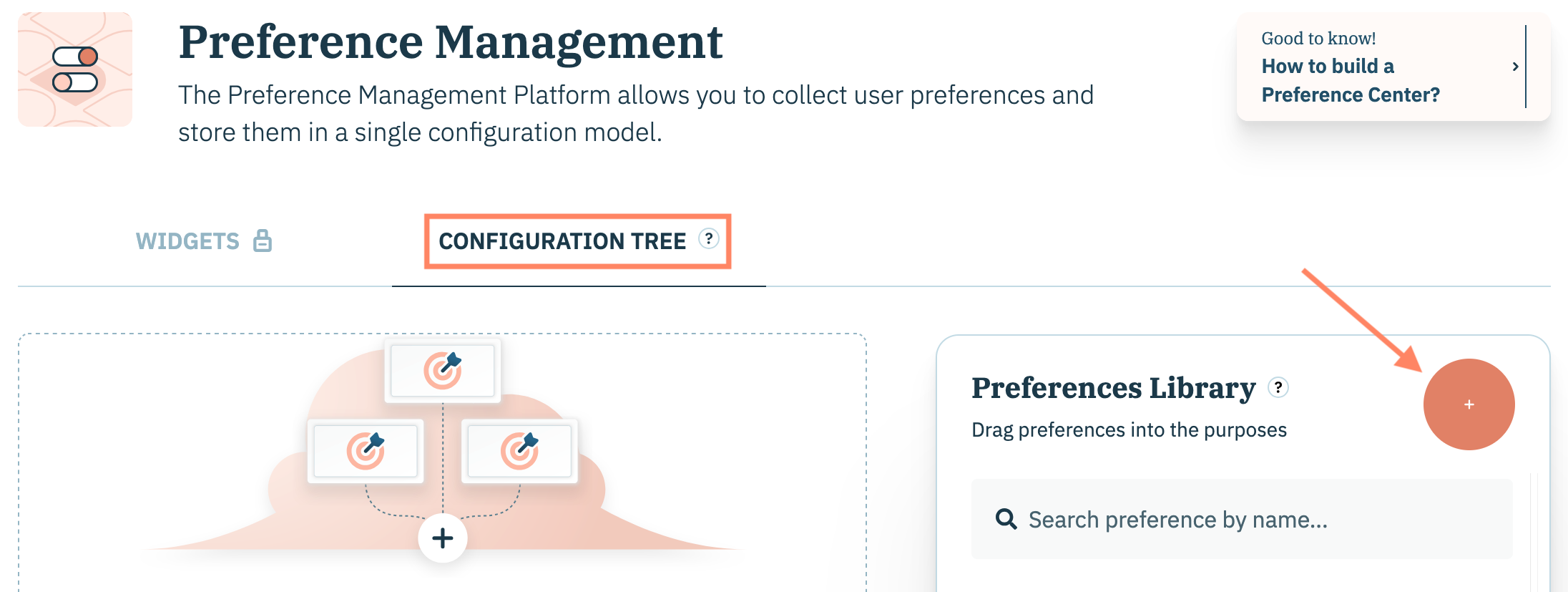The height and width of the screenshot is (592, 1568).
Task: Click the Preferences Library panel scrollbar
Action: [1533, 530]
